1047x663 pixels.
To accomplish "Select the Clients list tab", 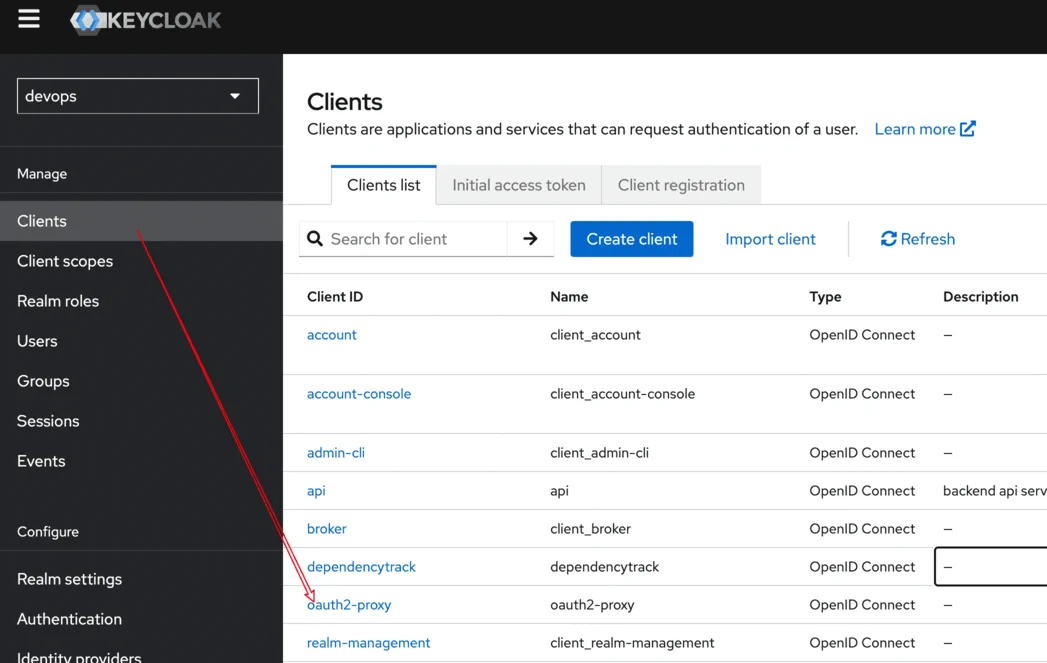I will 383,185.
